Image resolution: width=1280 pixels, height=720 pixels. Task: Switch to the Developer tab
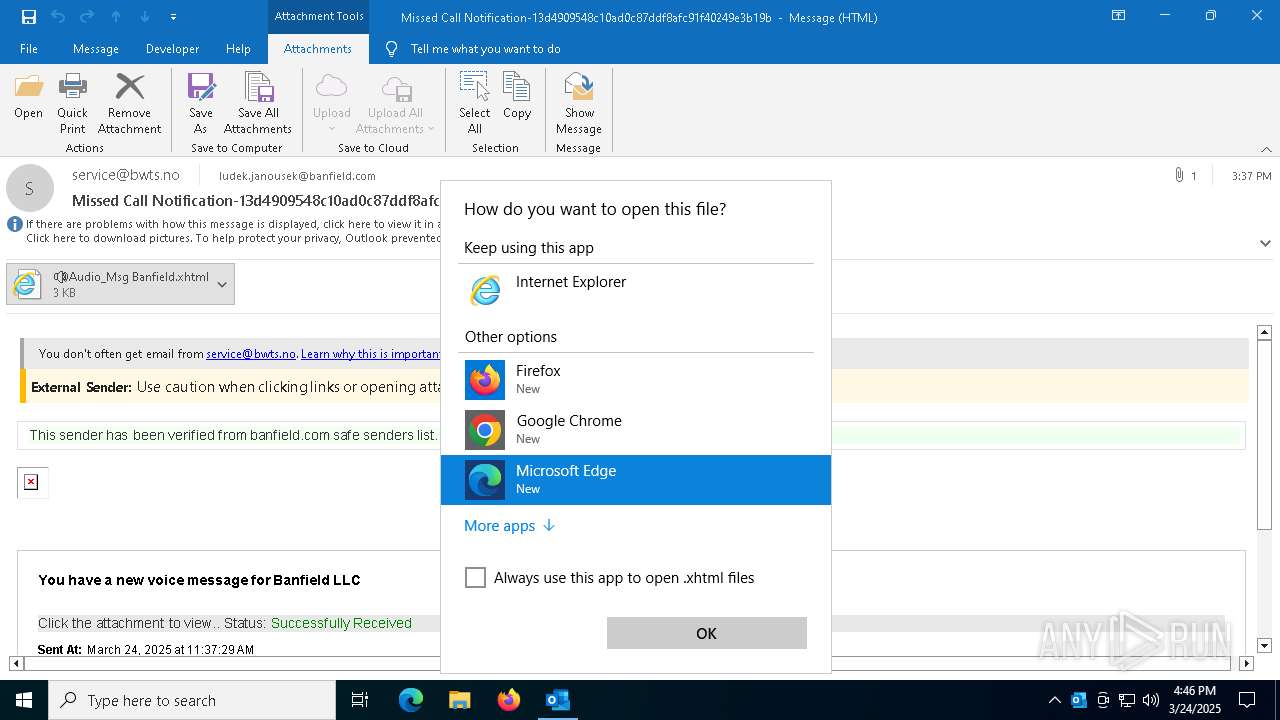click(x=172, y=48)
